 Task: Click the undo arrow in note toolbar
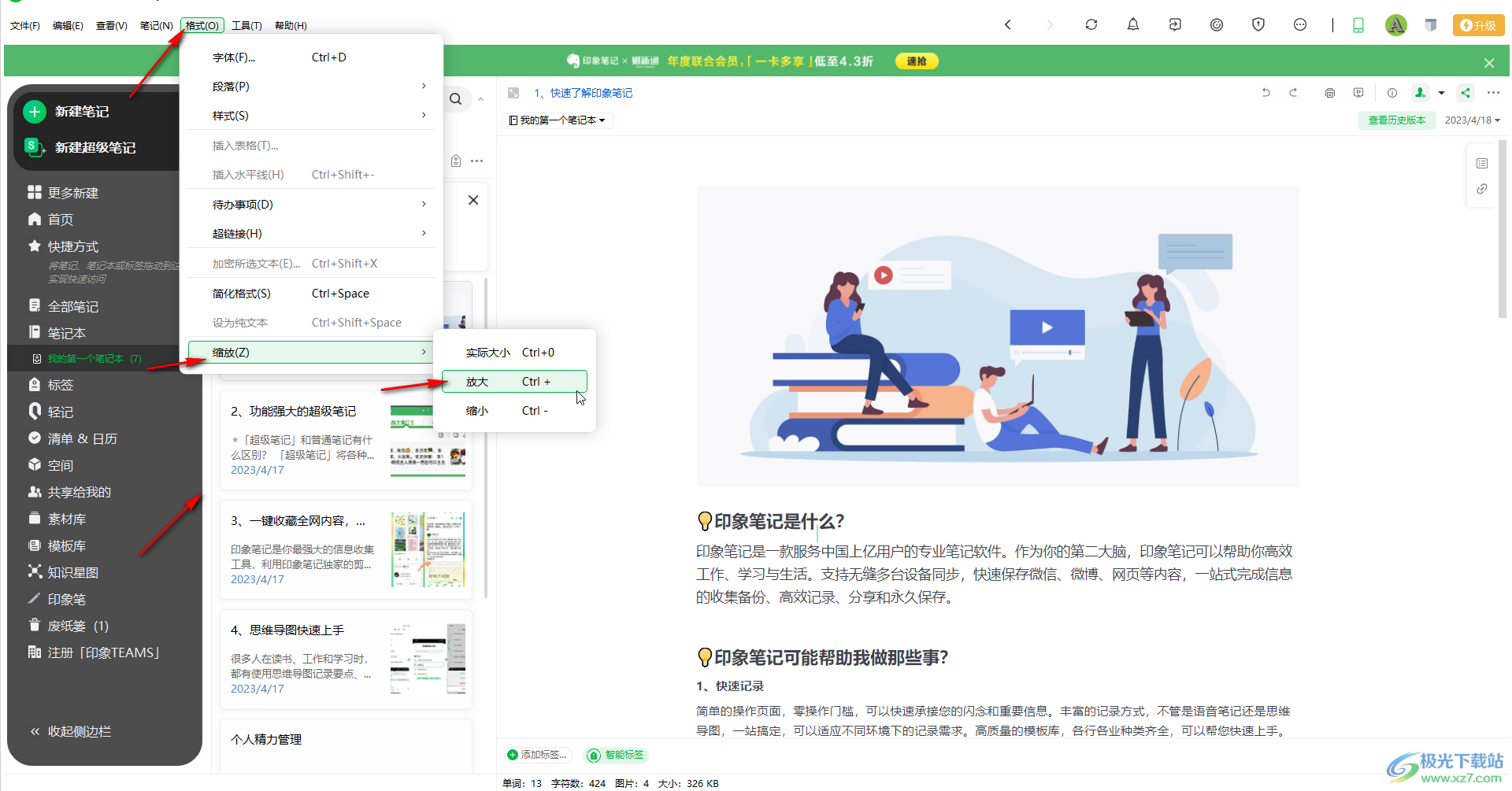[1266, 93]
